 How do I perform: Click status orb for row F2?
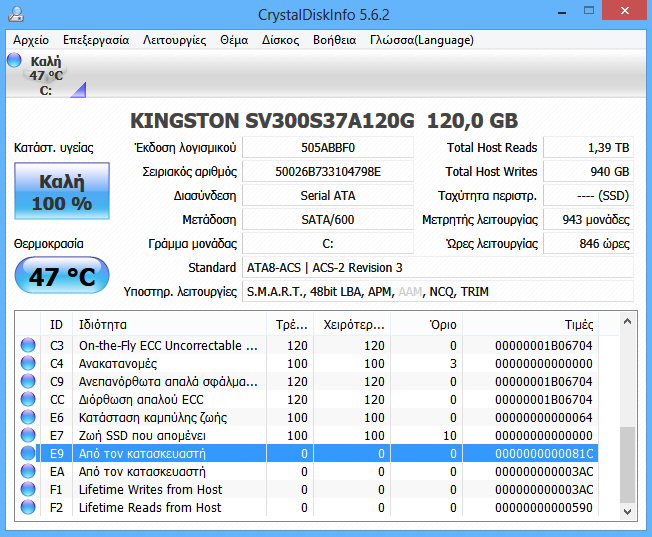[28, 508]
